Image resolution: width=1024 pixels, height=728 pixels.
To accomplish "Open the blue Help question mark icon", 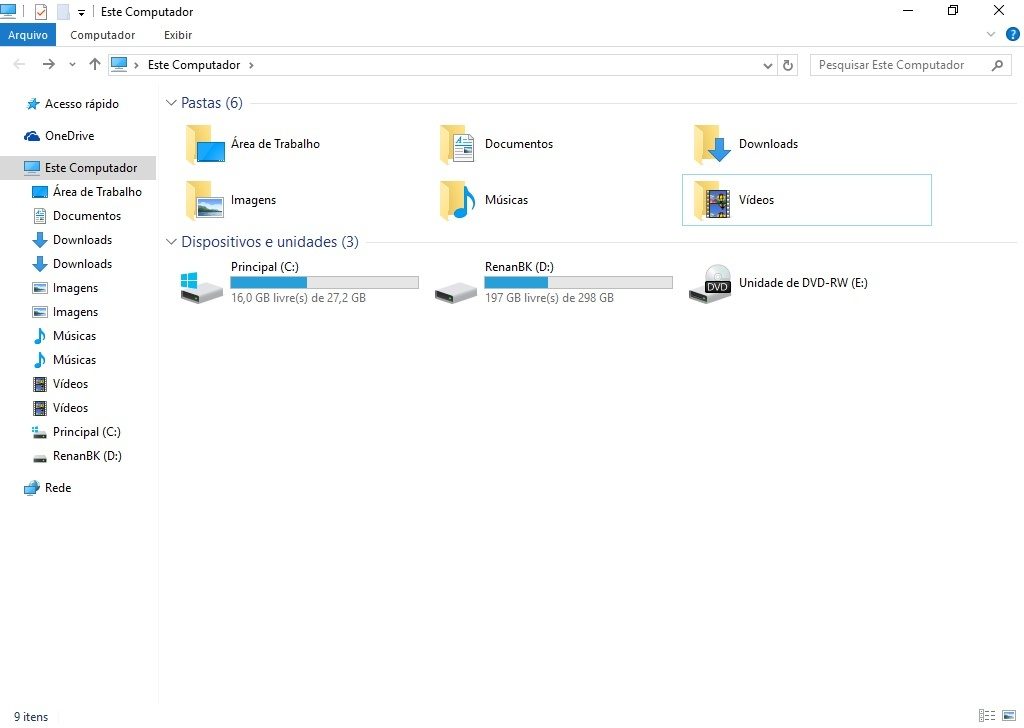I will [x=1012, y=35].
